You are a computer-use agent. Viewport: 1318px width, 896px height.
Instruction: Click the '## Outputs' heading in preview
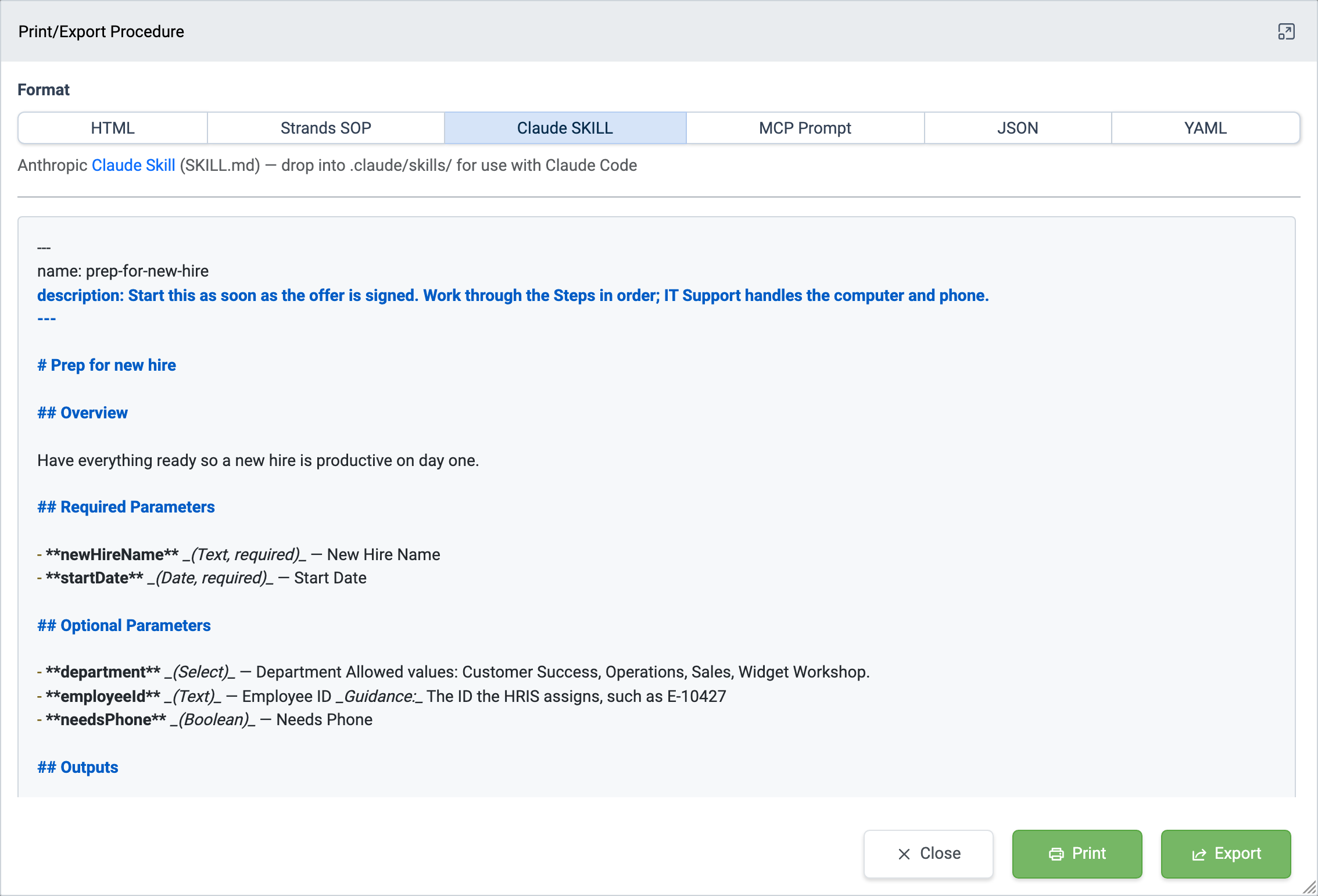pyautogui.click(x=78, y=767)
